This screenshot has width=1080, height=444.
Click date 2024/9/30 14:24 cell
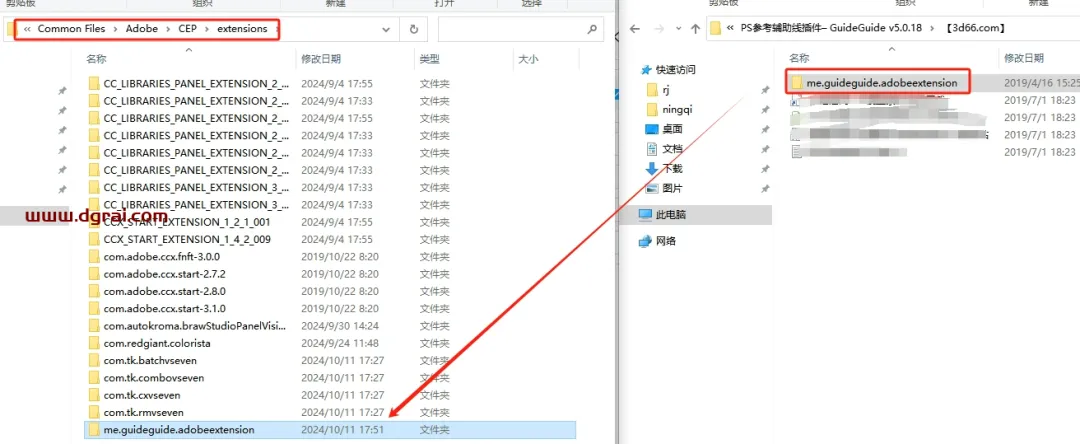click(x=340, y=326)
